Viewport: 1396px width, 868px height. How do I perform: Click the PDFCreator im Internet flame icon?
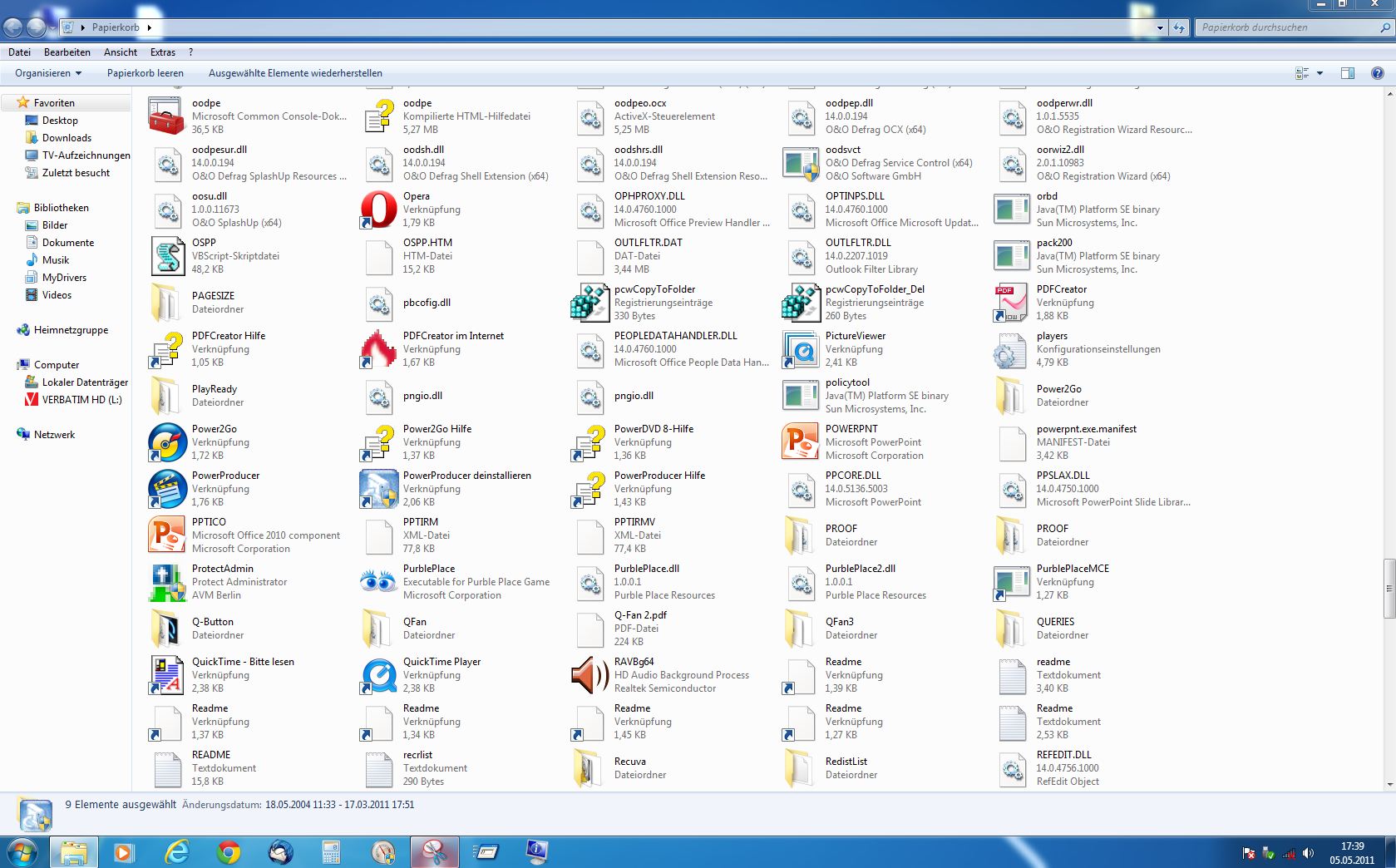(379, 349)
